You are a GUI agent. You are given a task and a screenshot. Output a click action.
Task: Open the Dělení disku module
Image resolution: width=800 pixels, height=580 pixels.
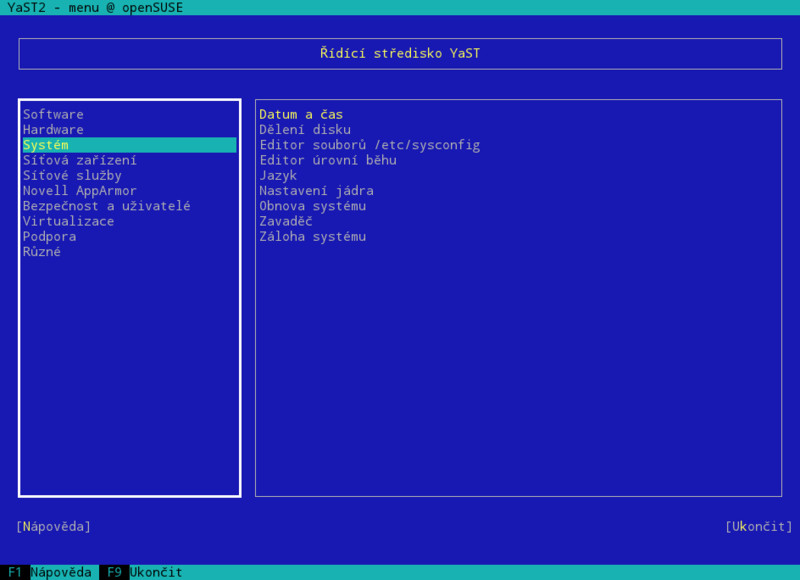(305, 130)
